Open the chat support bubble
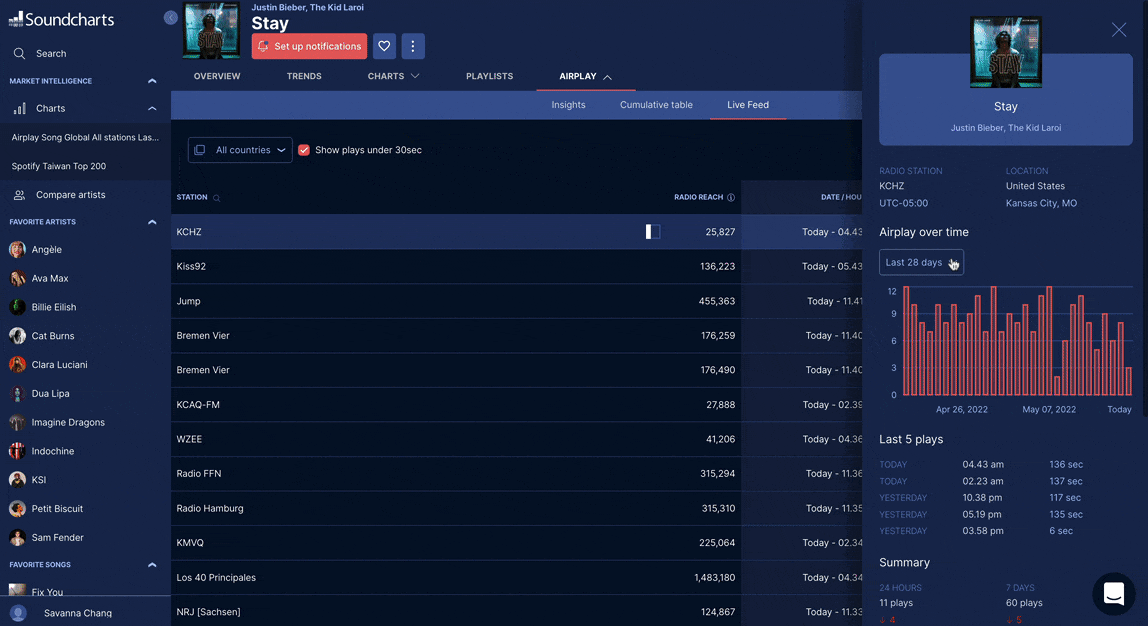The image size is (1148, 626). (1113, 594)
